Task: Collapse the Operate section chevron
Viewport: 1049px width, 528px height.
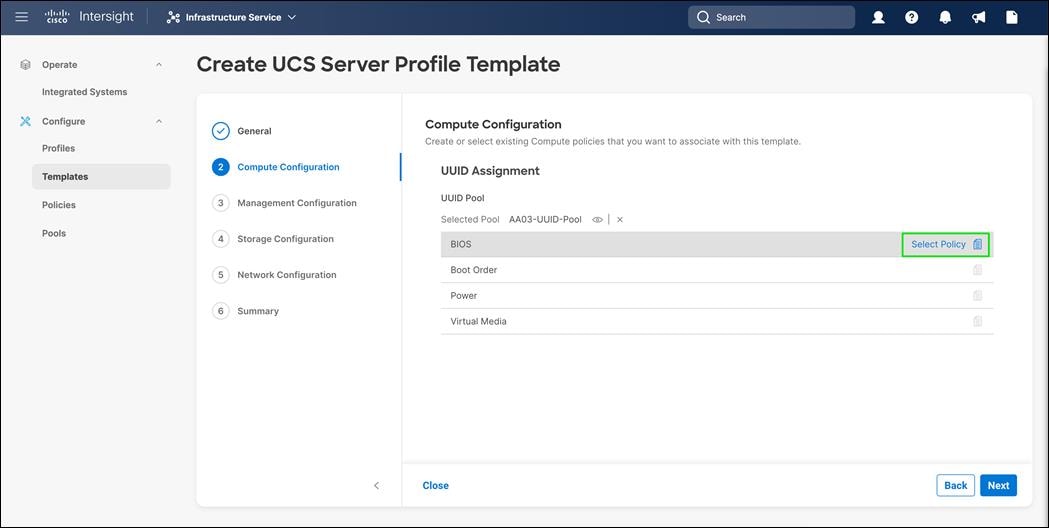Action: pyautogui.click(x=159, y=65)
